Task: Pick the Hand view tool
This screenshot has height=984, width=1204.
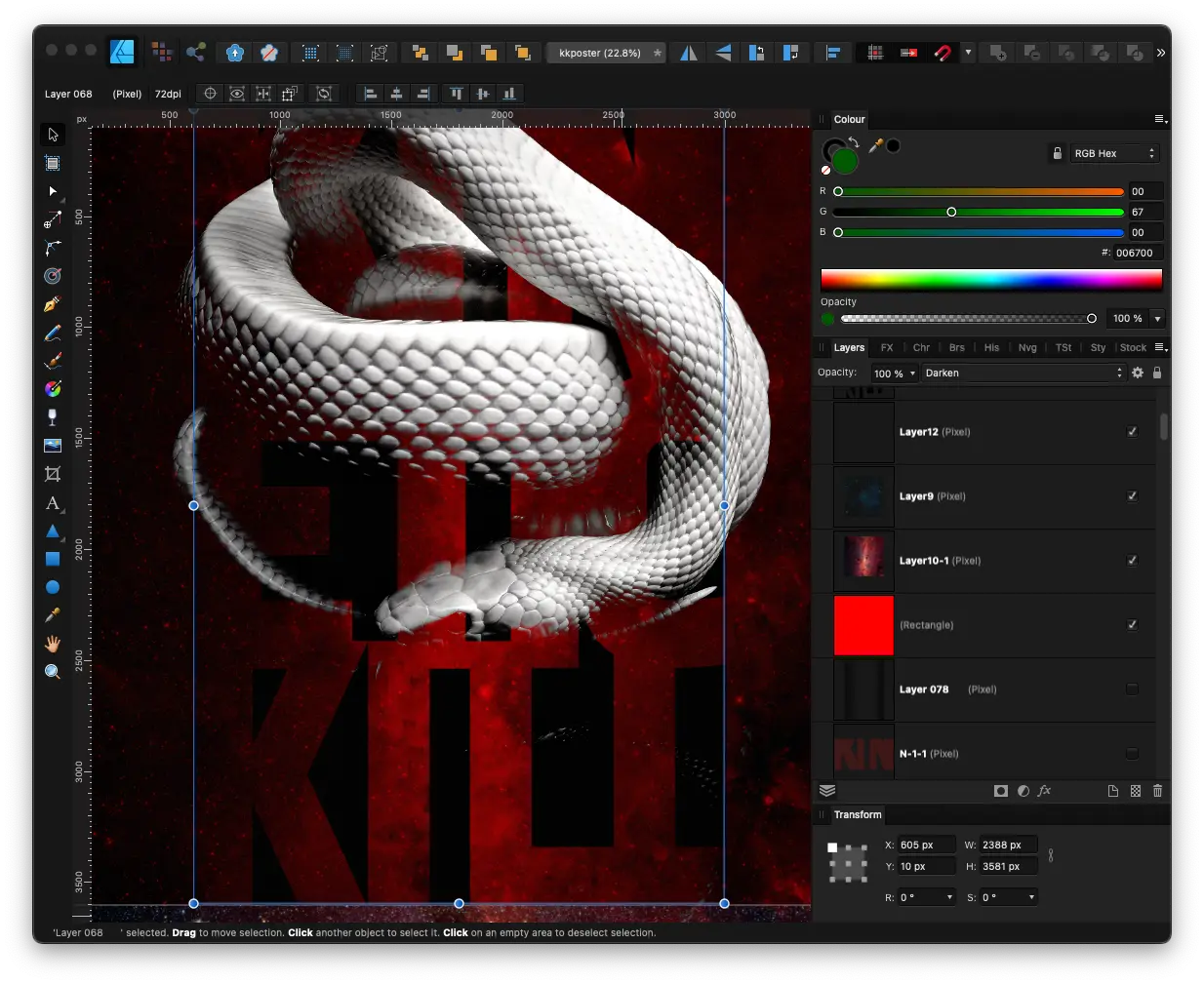Action: pyautogui.click(x=53, y=644)
